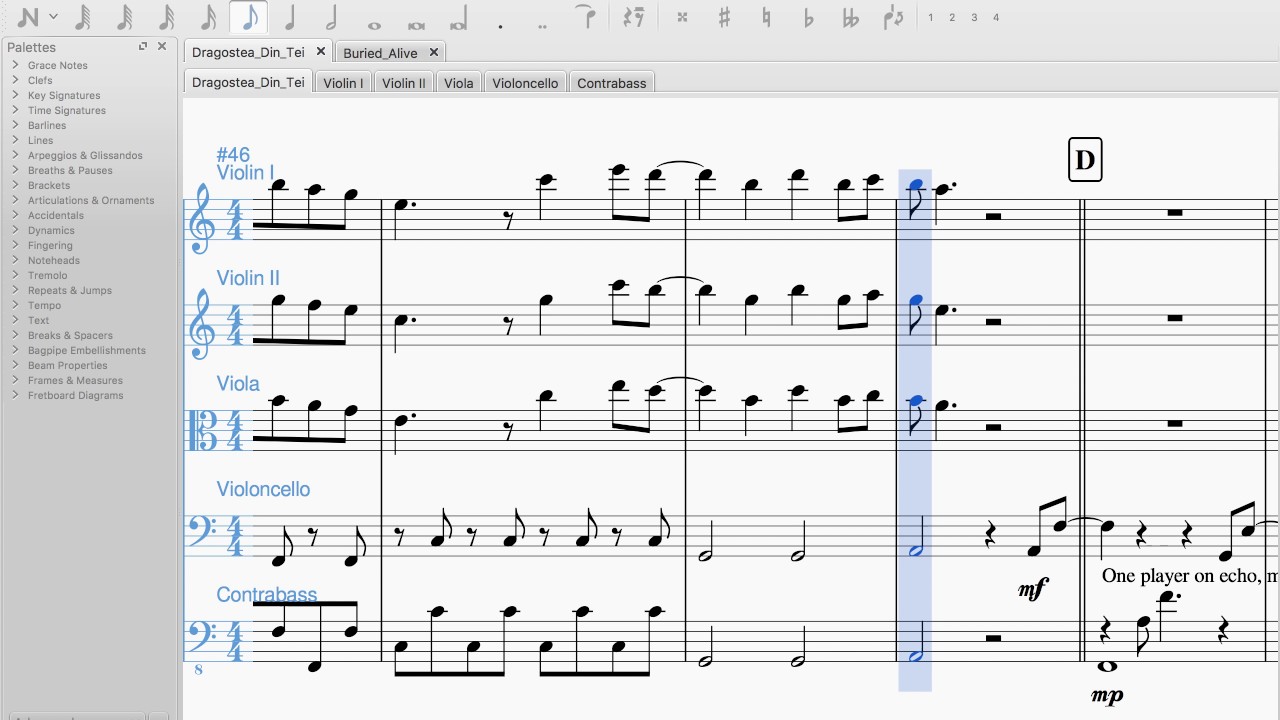Select the 64th note duration
The height and width of the screenshot is (720, 1280).
(125, 17)
